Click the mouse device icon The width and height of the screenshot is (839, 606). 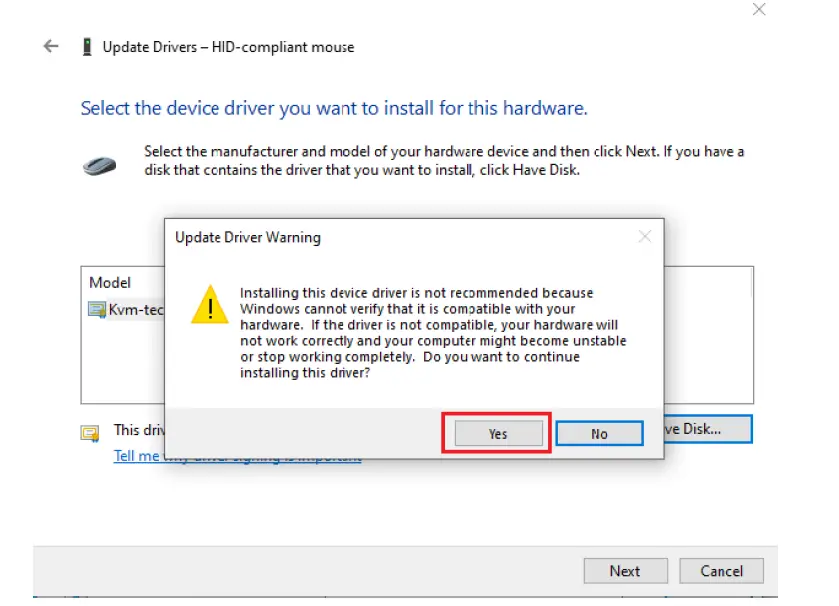point(97,165)
